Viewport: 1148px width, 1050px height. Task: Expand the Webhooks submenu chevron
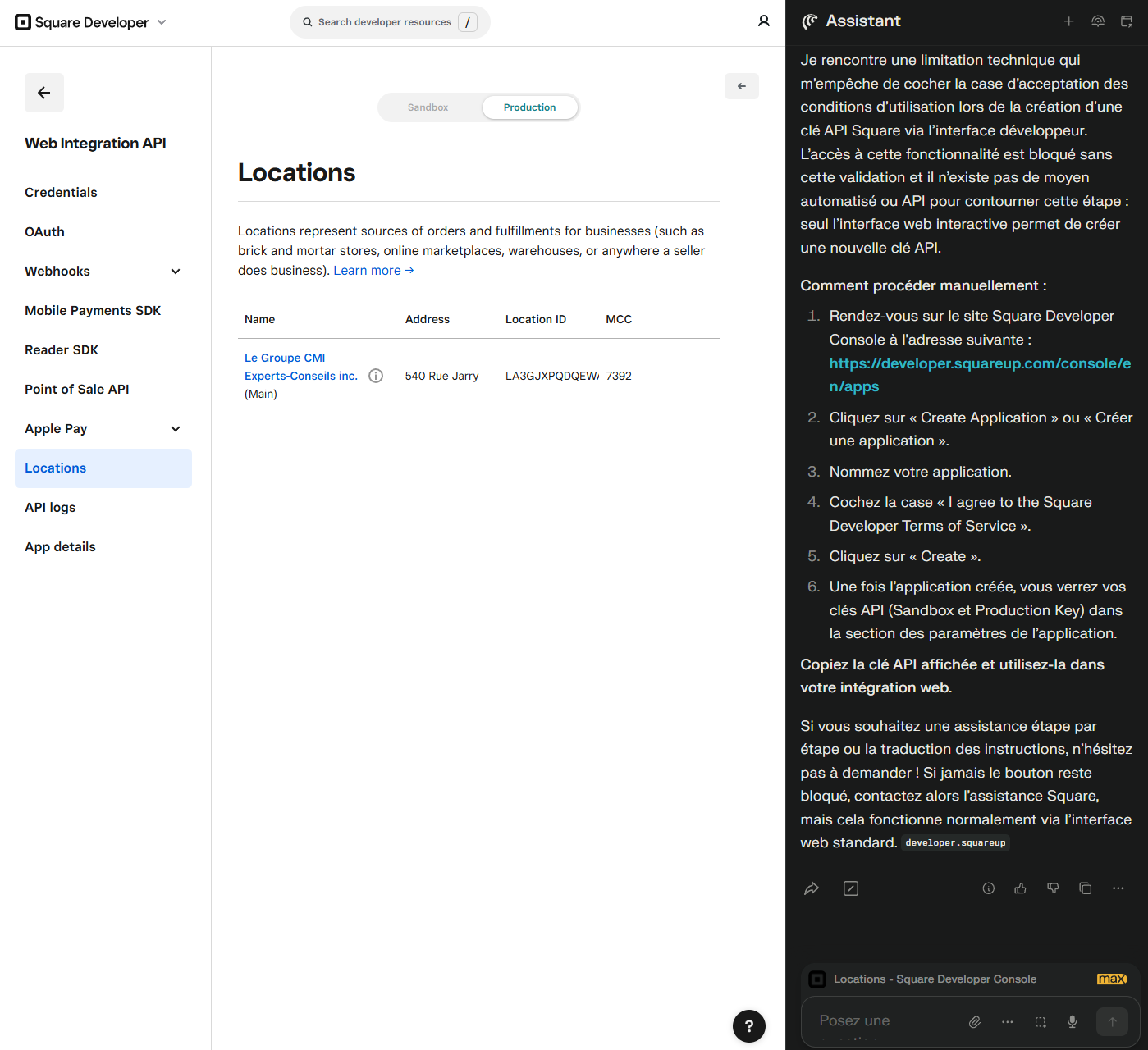176,272
